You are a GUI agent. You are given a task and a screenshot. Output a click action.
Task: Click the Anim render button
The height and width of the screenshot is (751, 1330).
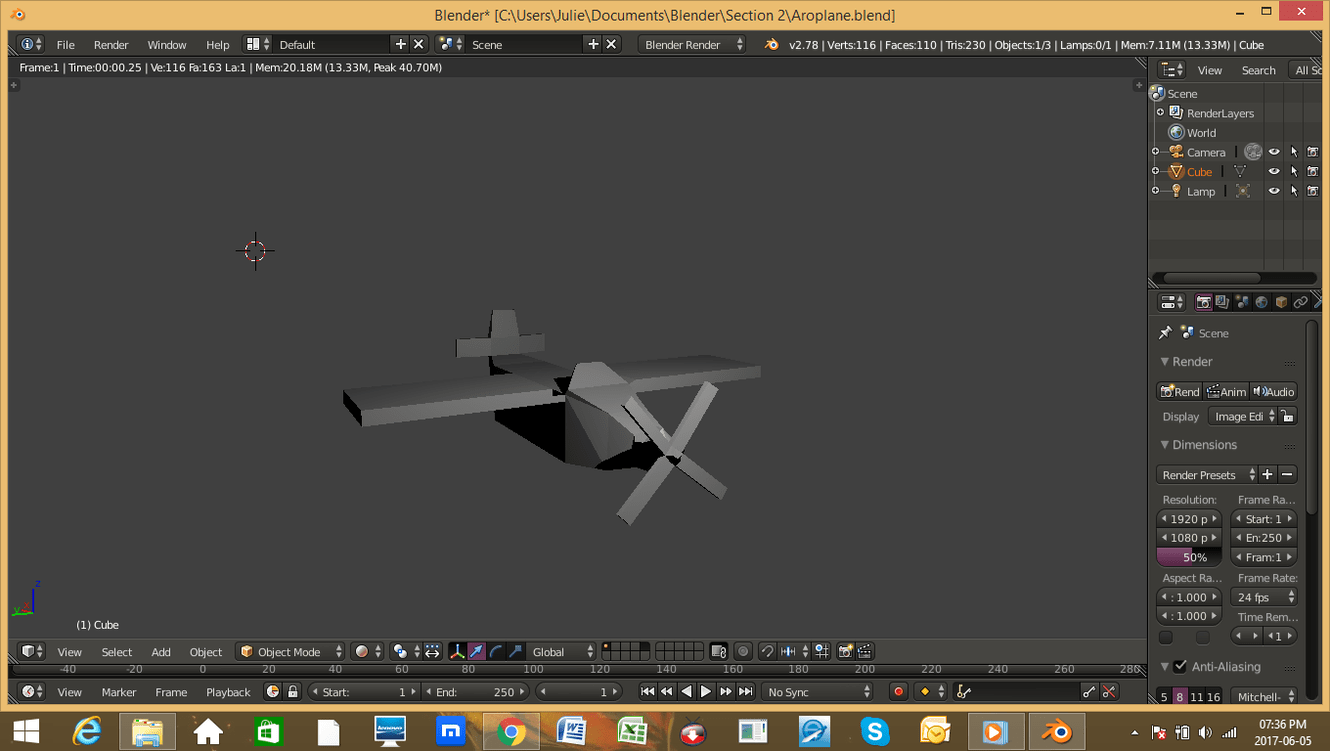pyautogui.click(x=1226, y=392)
